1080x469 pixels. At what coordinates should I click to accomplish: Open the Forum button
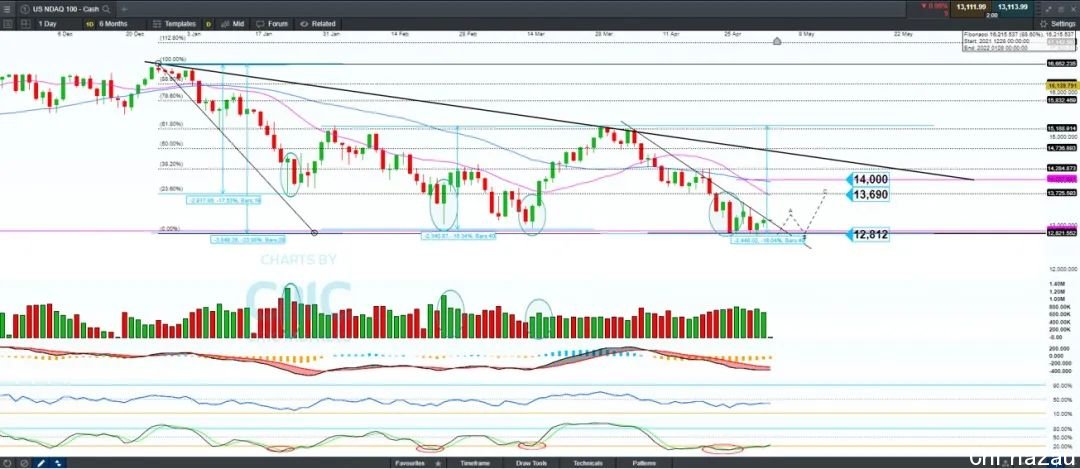coord(272,23)
